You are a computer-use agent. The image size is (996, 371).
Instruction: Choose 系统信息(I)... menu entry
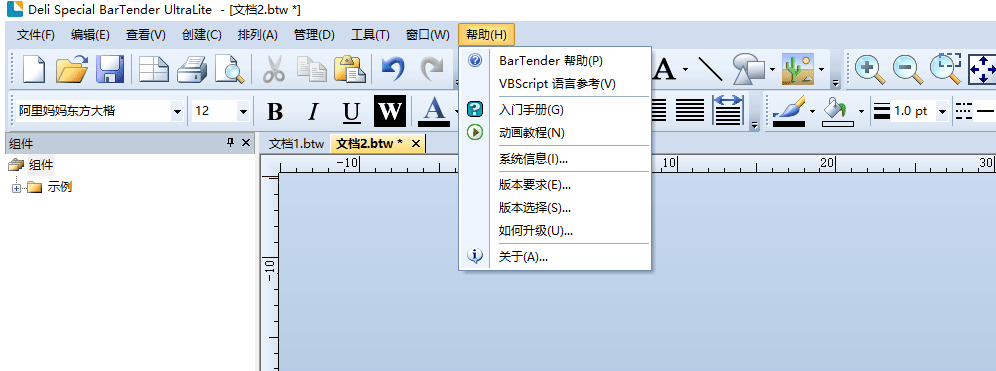555,158
